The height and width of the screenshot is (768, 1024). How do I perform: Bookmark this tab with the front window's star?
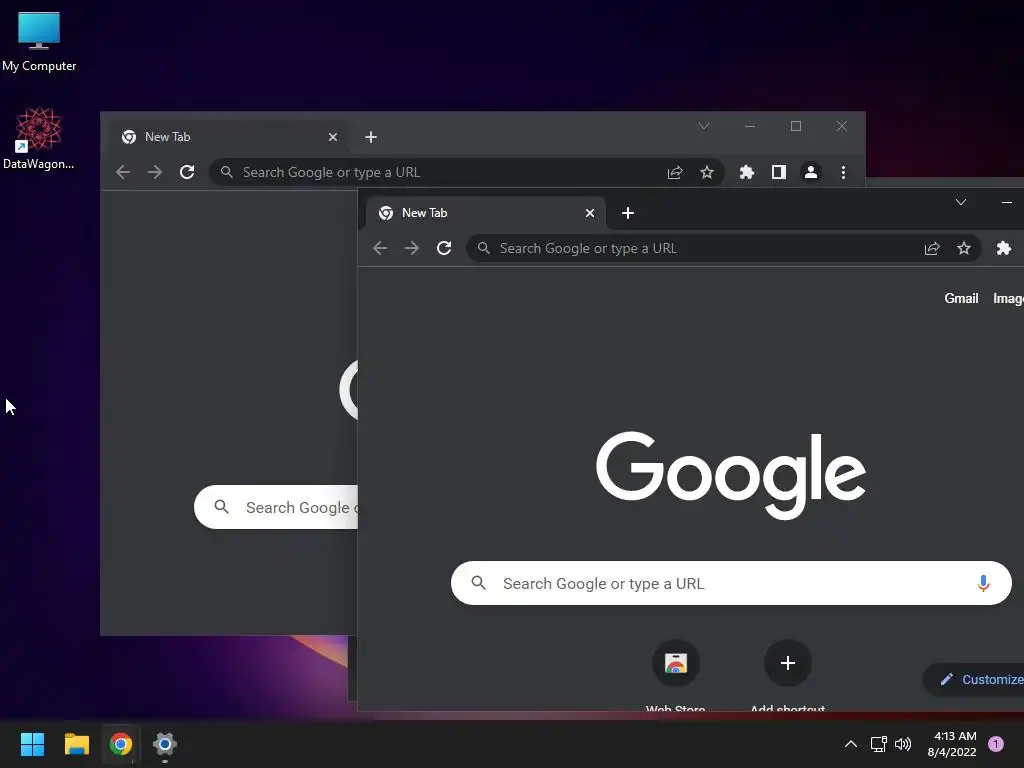(964, 248)
